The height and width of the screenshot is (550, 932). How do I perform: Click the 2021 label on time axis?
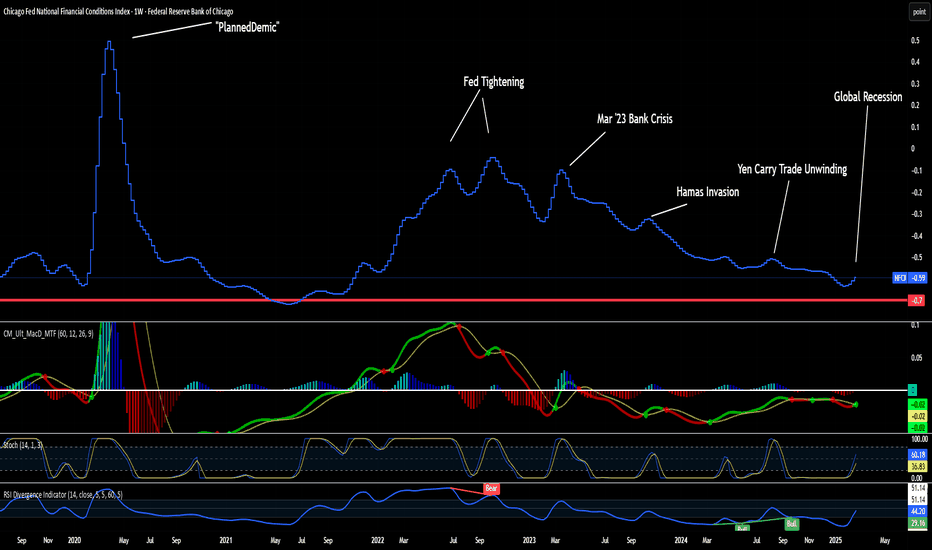tap(226, 540)
